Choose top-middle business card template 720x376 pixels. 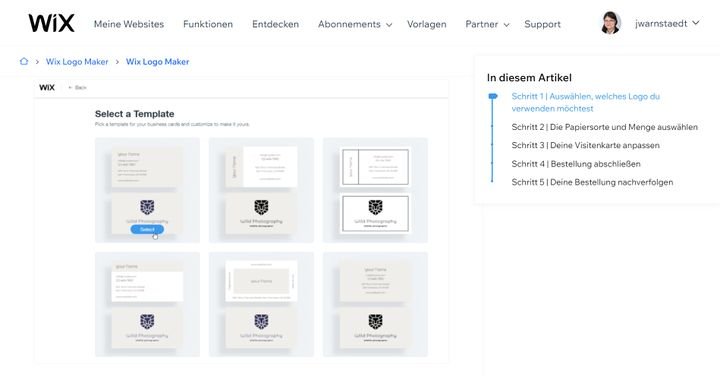[261, 190]
